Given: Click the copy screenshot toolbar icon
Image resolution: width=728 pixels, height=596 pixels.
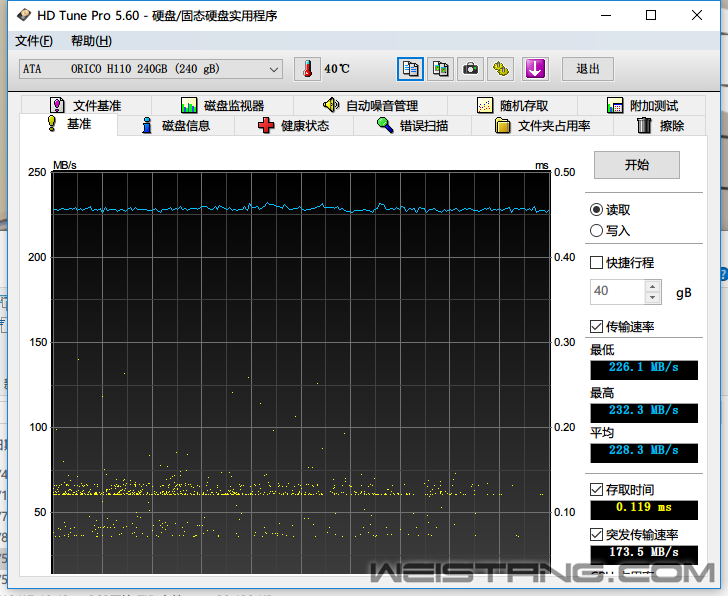Looking at the screenshot, I should (440, 69).
